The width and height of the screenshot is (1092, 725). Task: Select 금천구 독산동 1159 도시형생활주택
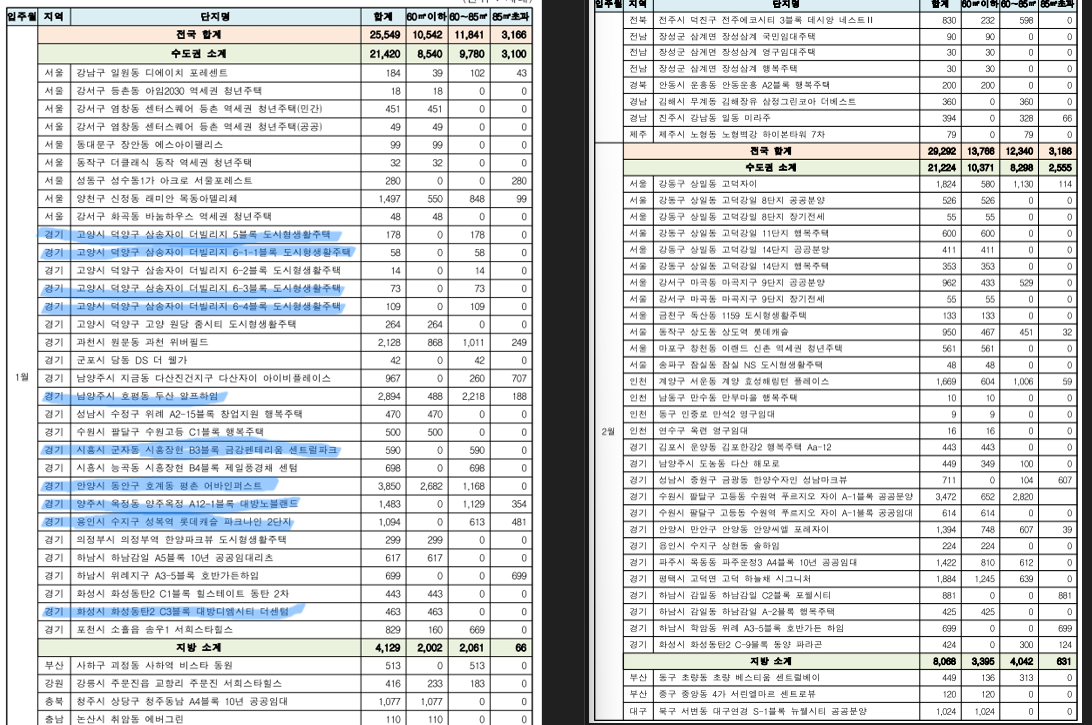(x=733, y=315)
